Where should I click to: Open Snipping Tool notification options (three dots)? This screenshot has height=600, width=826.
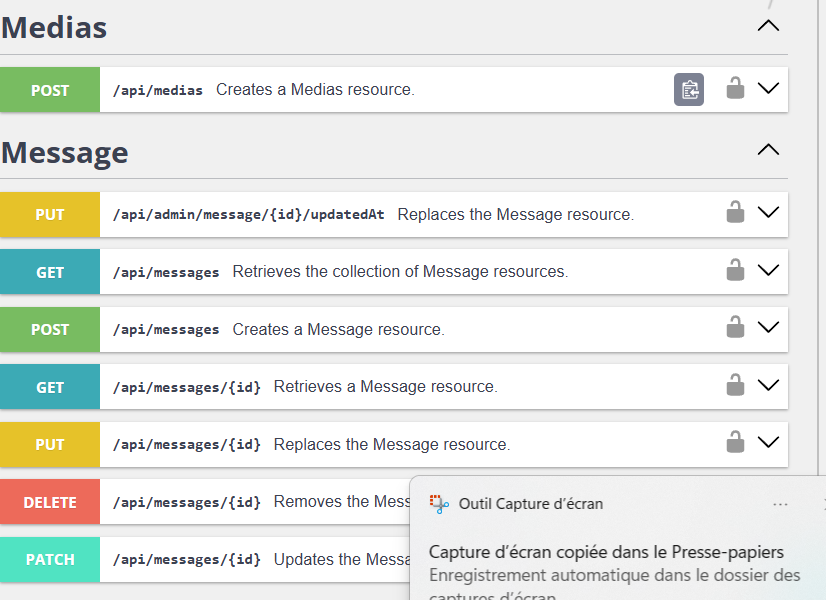pos(780,504)
